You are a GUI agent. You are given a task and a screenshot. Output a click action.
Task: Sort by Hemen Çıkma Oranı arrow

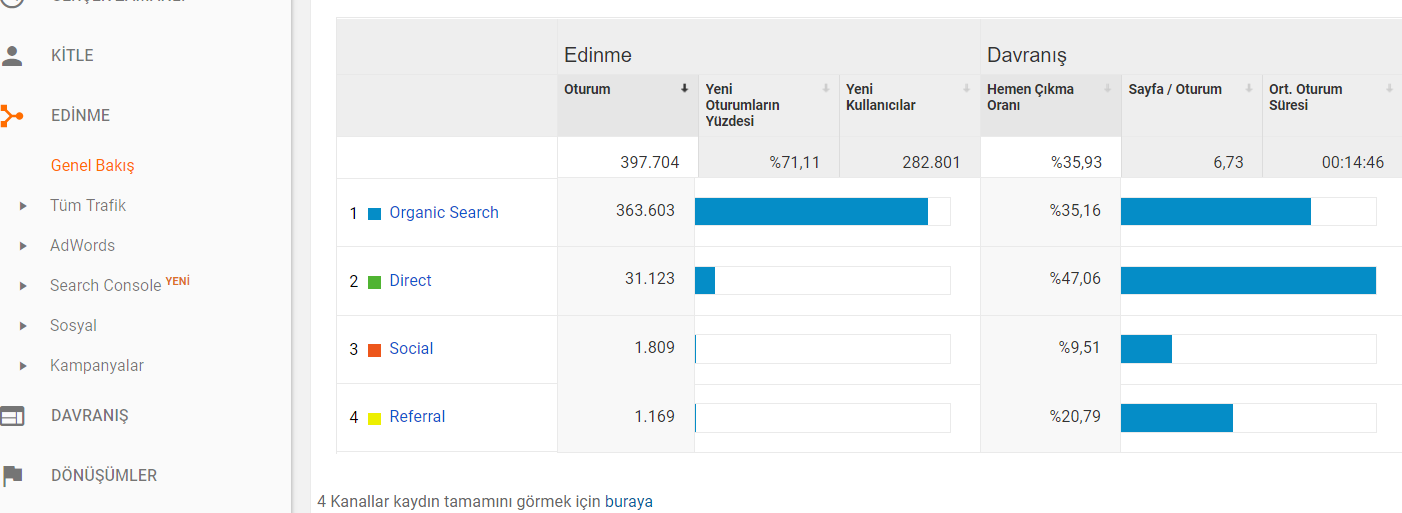1107,89
